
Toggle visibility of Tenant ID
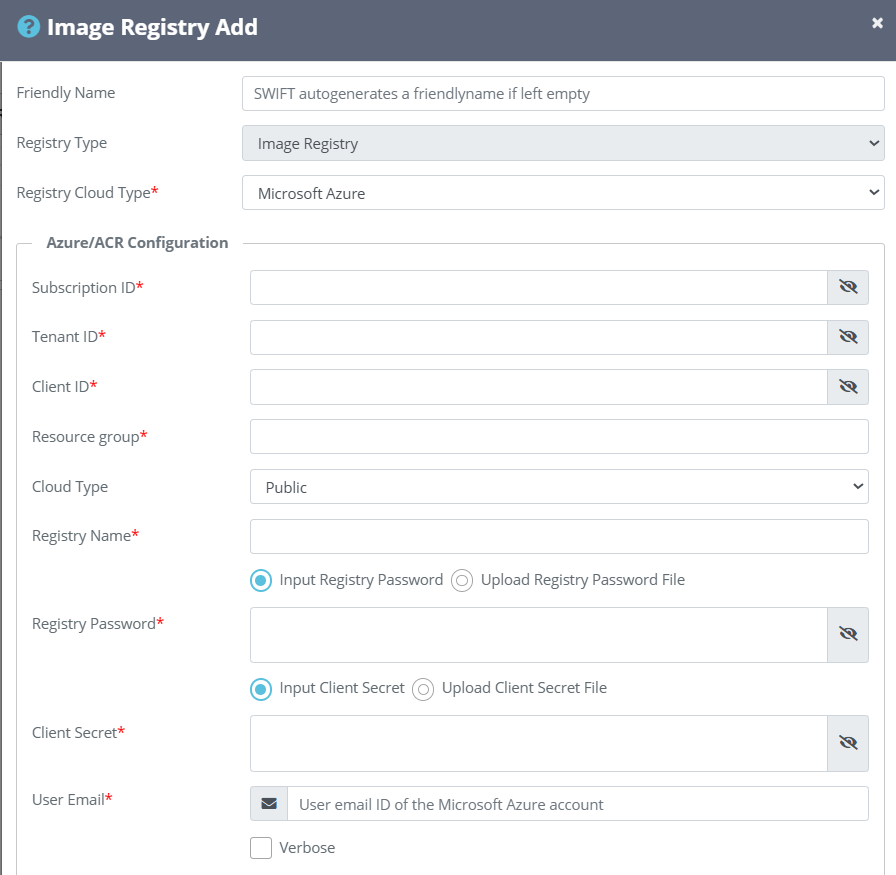(848, 337)
